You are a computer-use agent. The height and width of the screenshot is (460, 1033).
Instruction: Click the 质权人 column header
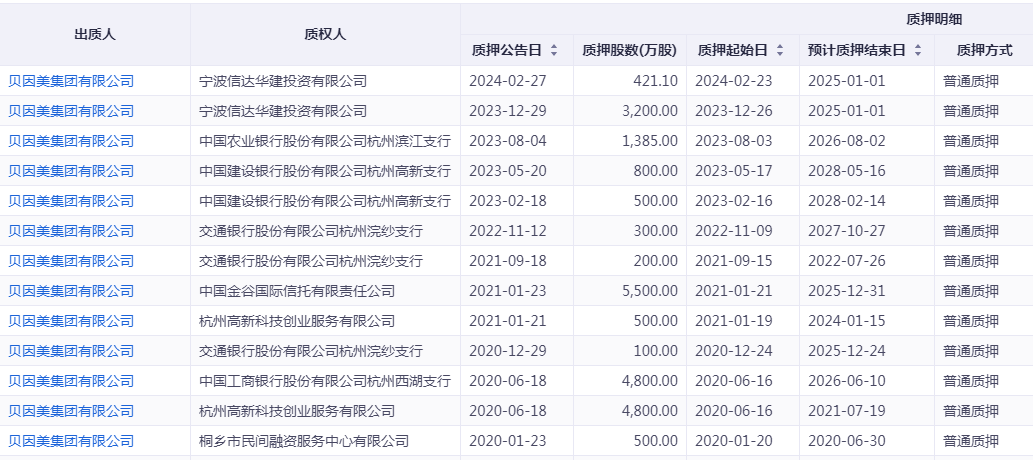click(325, 35)
